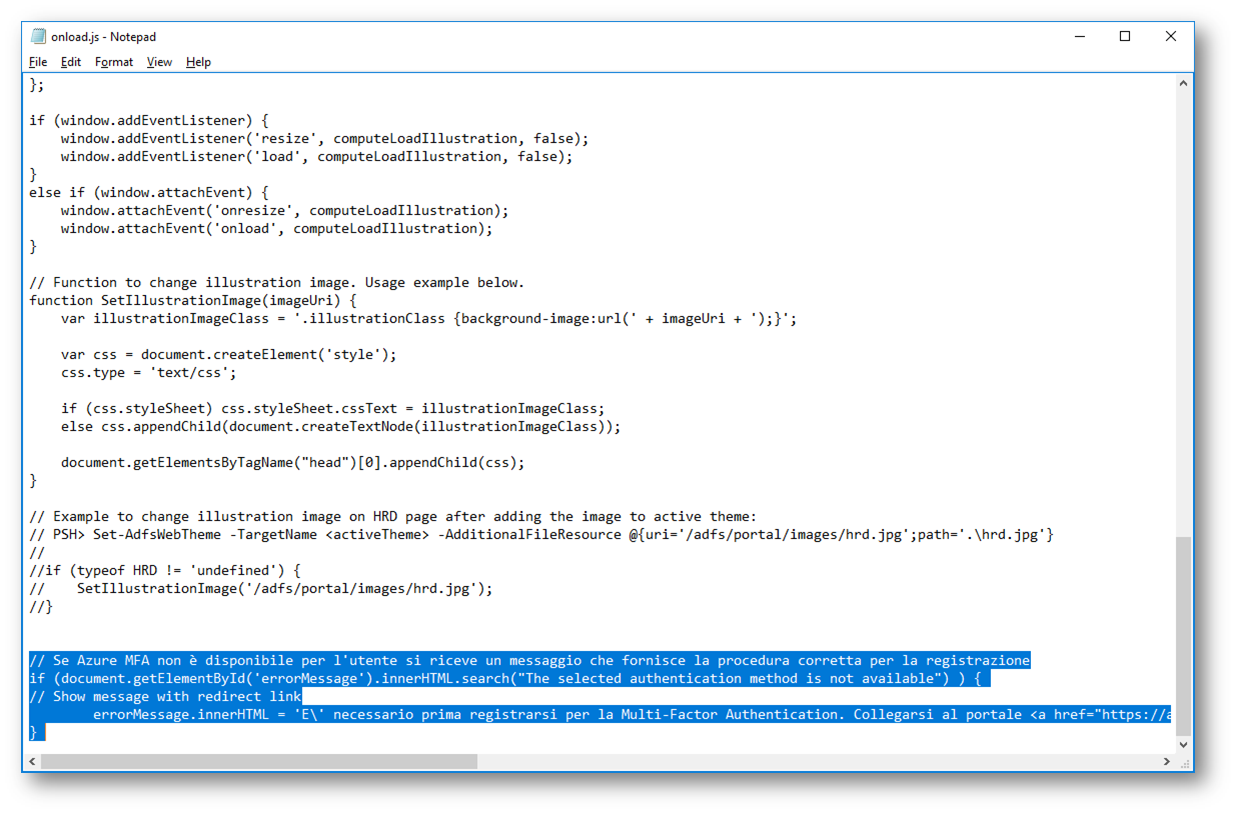Click the line 'else css.appendChild(document.createTextNode...'
1237x815 pixels.
(340, 426)
